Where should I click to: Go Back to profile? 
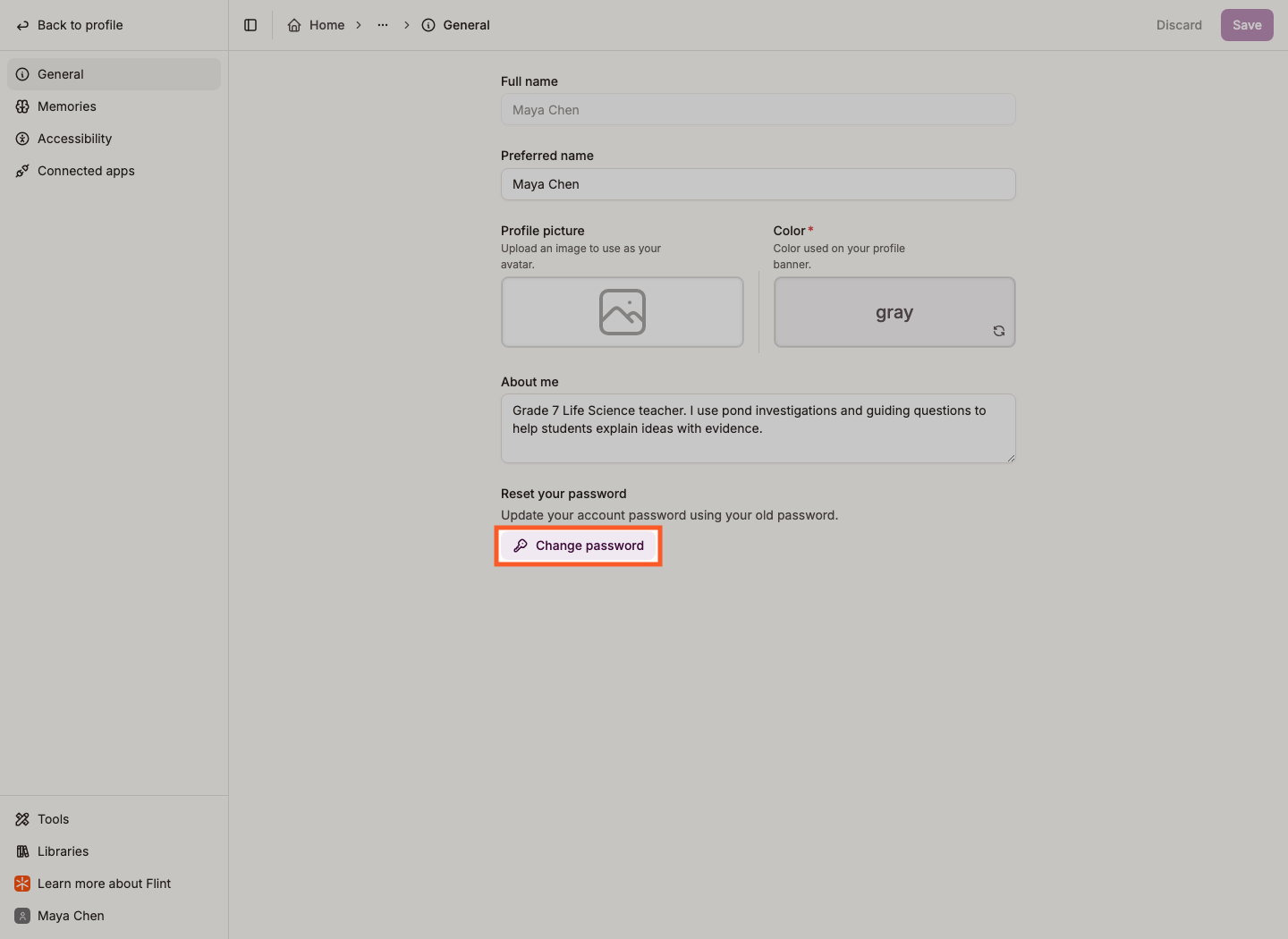tap(70, 25)
